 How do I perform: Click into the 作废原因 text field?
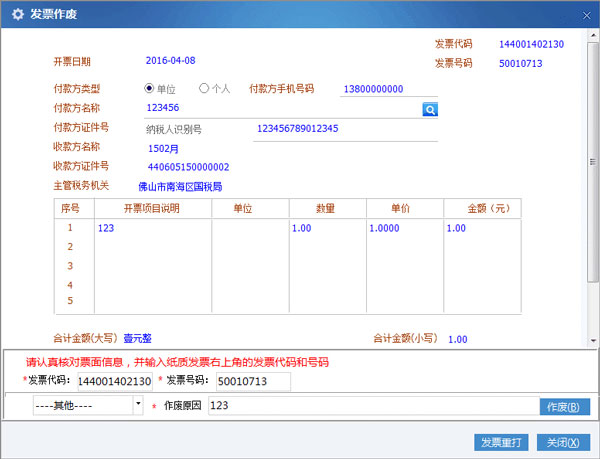pyautogui.click(x=372, y=406)
